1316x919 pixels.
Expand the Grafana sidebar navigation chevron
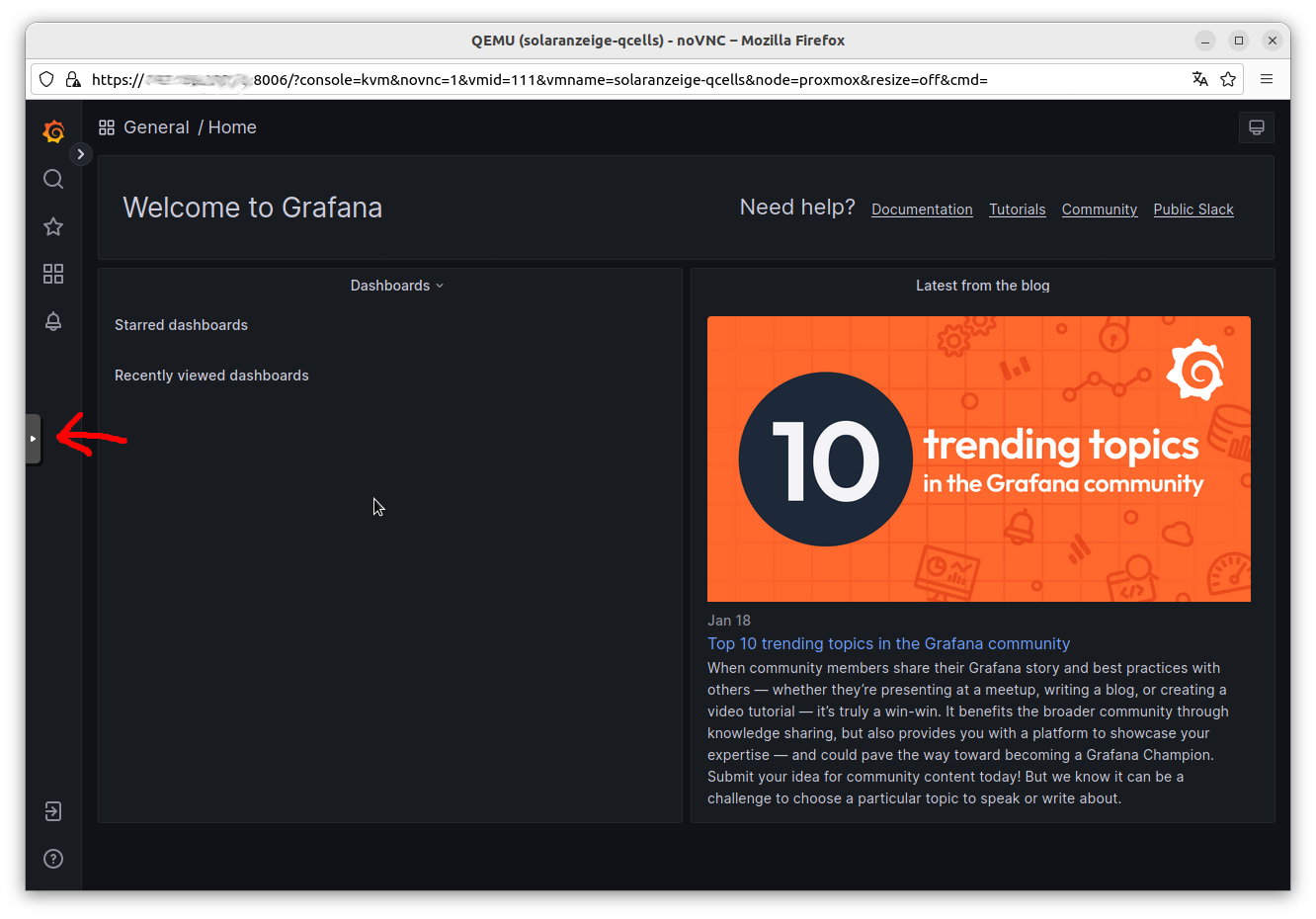tap(81, 154)
